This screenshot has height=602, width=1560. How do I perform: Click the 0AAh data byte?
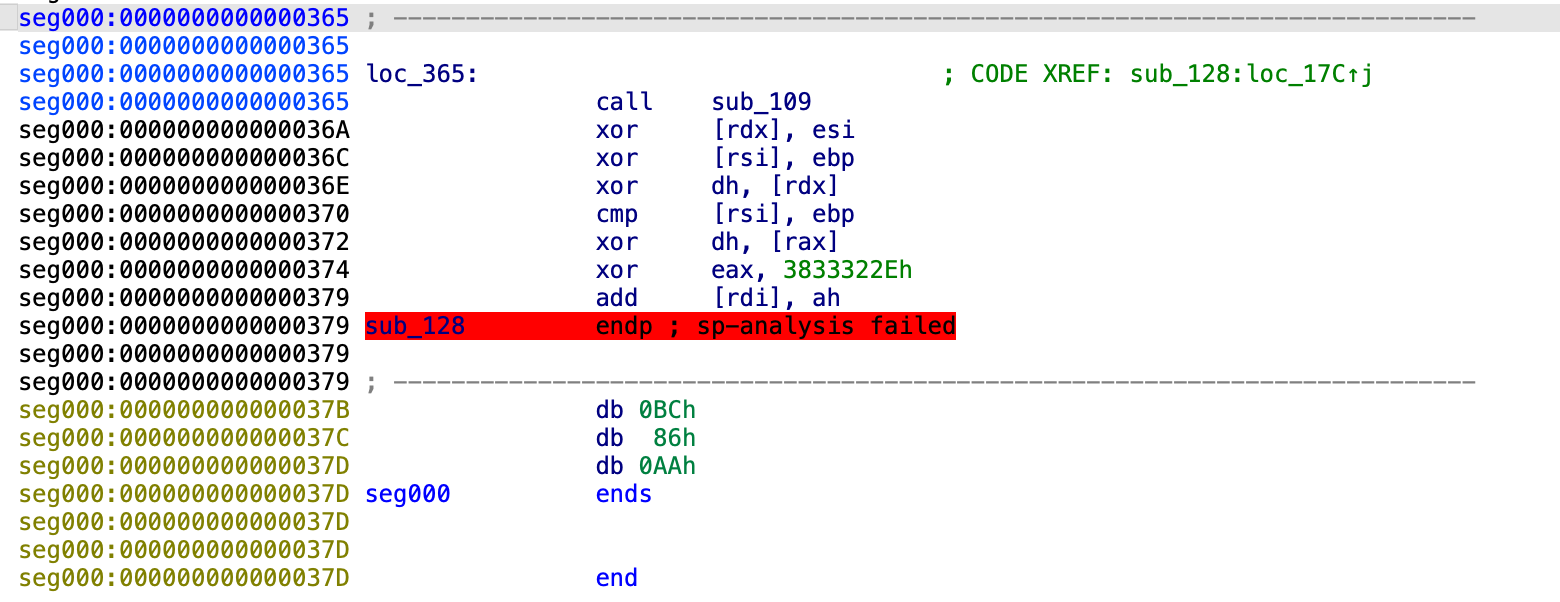(667, 466)
